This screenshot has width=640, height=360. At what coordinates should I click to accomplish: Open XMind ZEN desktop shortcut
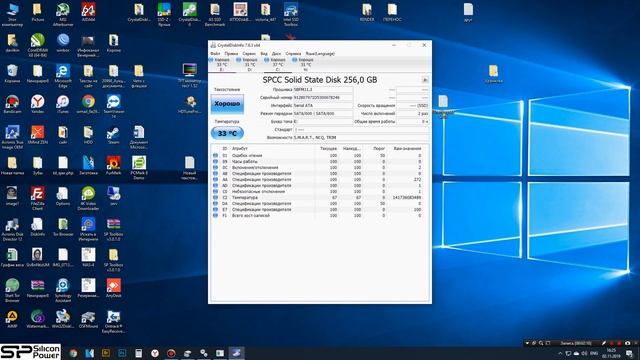38,135
